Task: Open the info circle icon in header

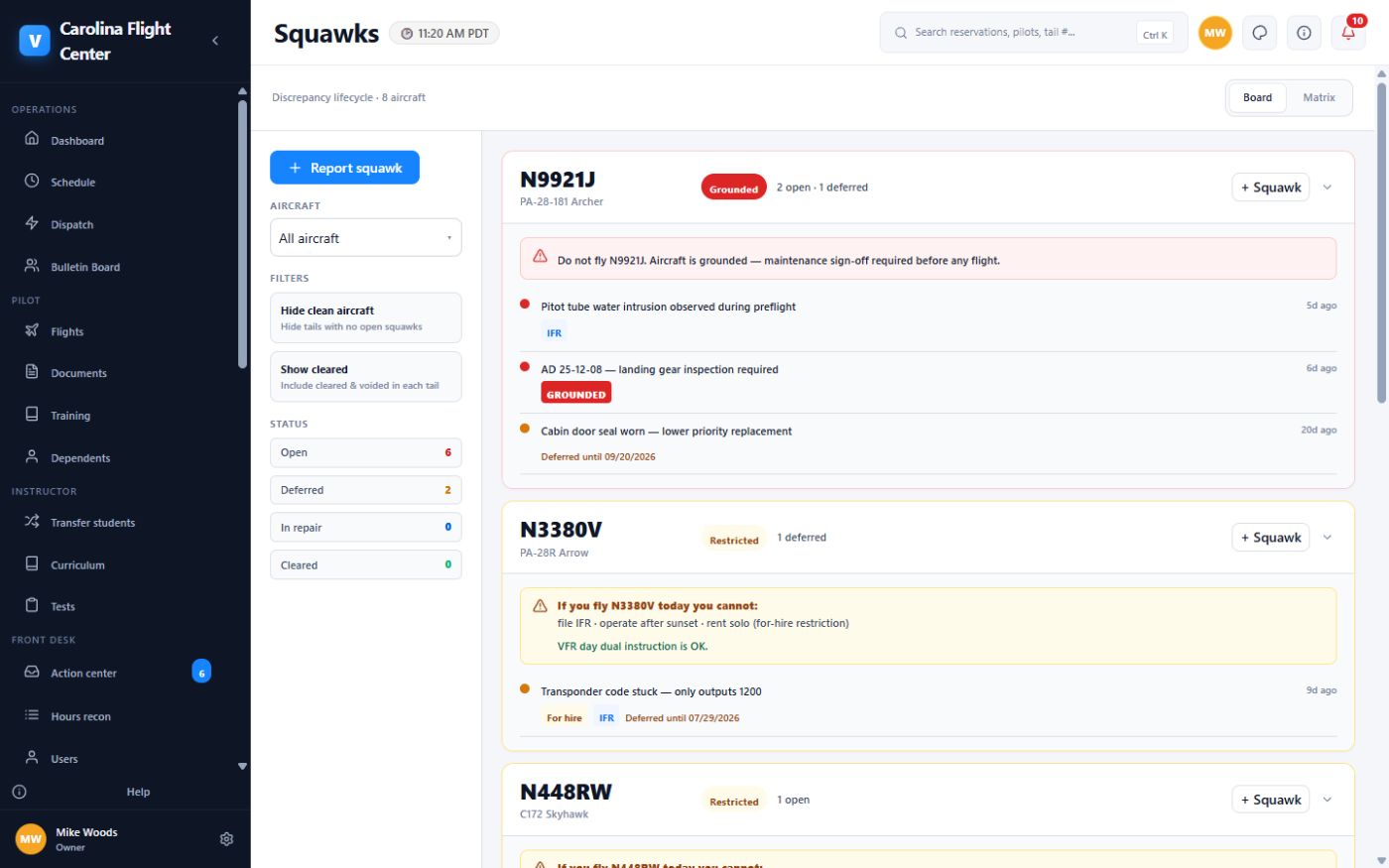Action: click(x=1304, y=33)
